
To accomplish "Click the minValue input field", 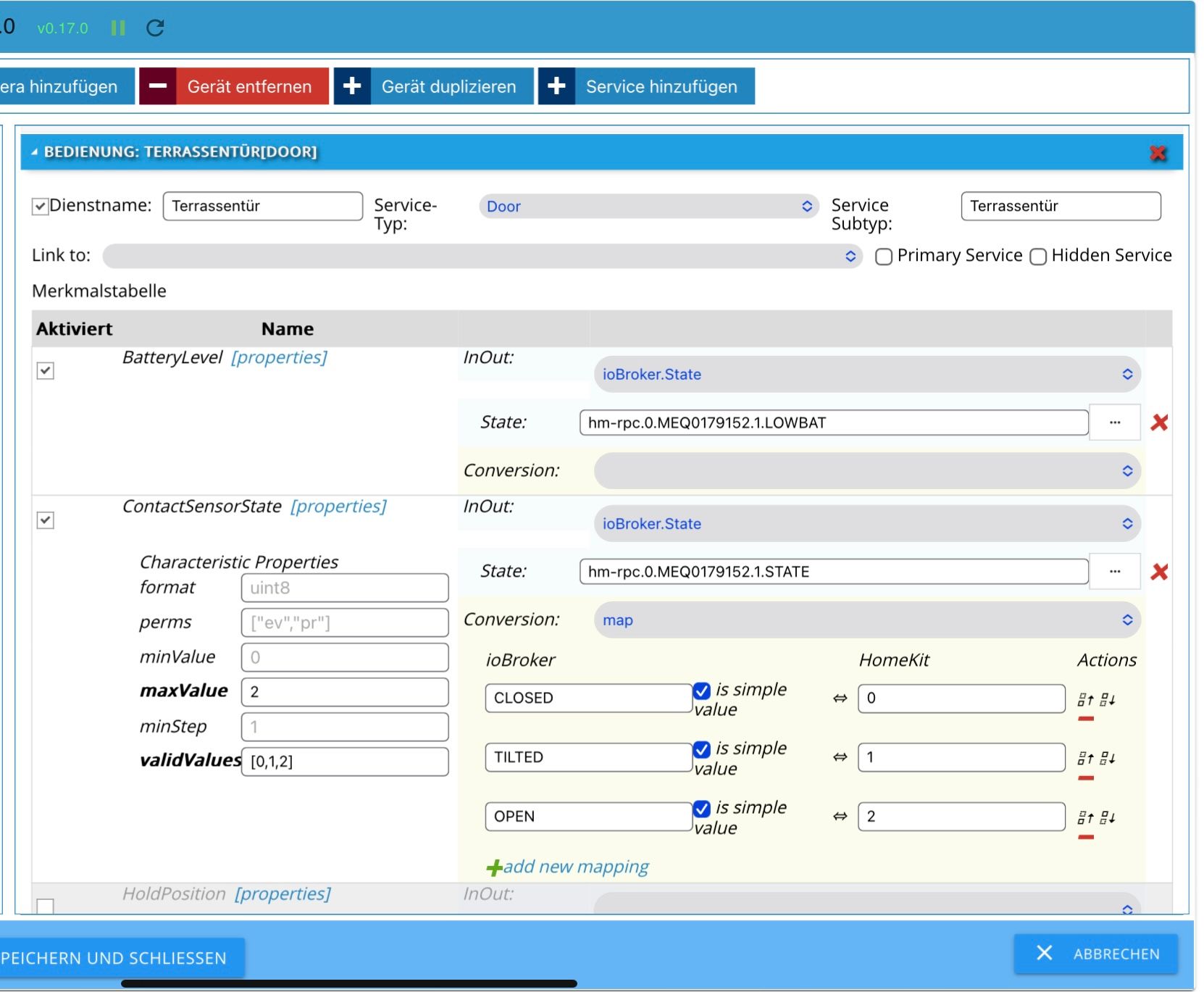I will [x=345, y=657].
